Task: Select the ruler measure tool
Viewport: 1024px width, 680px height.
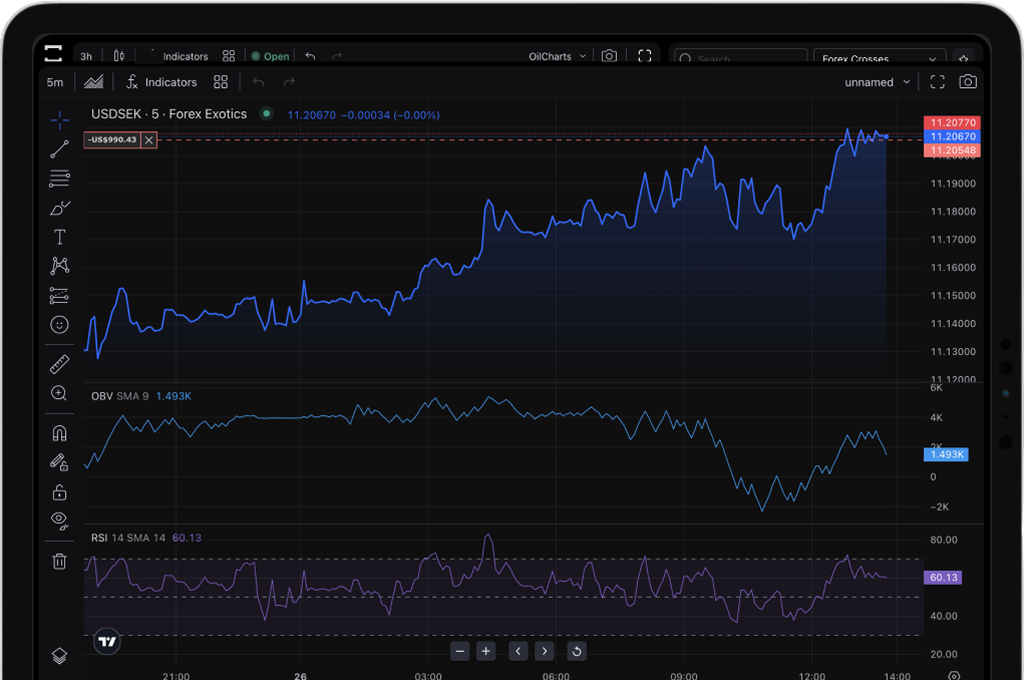Action: click(x=60, y=365)
